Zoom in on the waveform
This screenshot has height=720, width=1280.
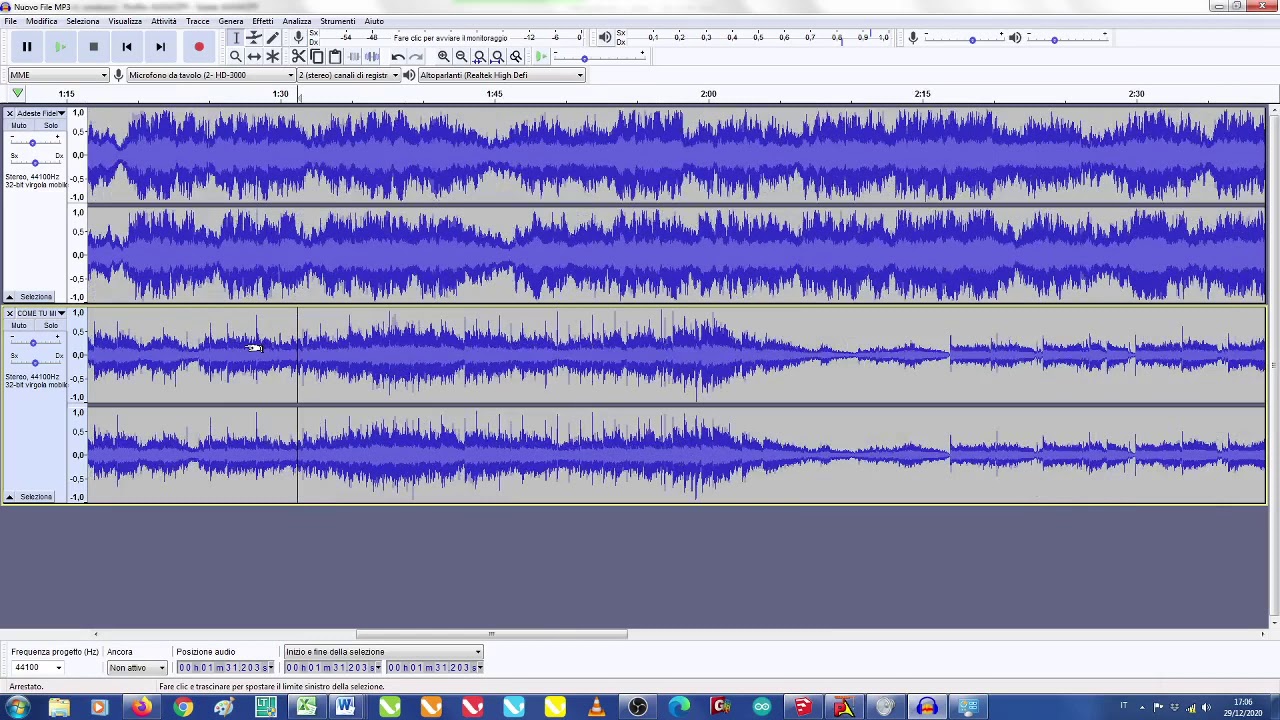click(443, 57)
